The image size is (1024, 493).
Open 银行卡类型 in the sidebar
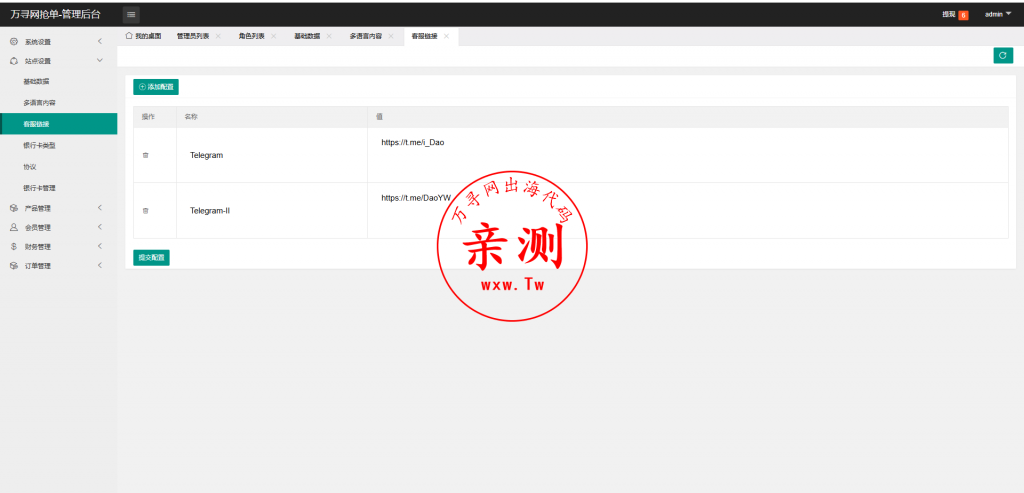coord(39,146)
